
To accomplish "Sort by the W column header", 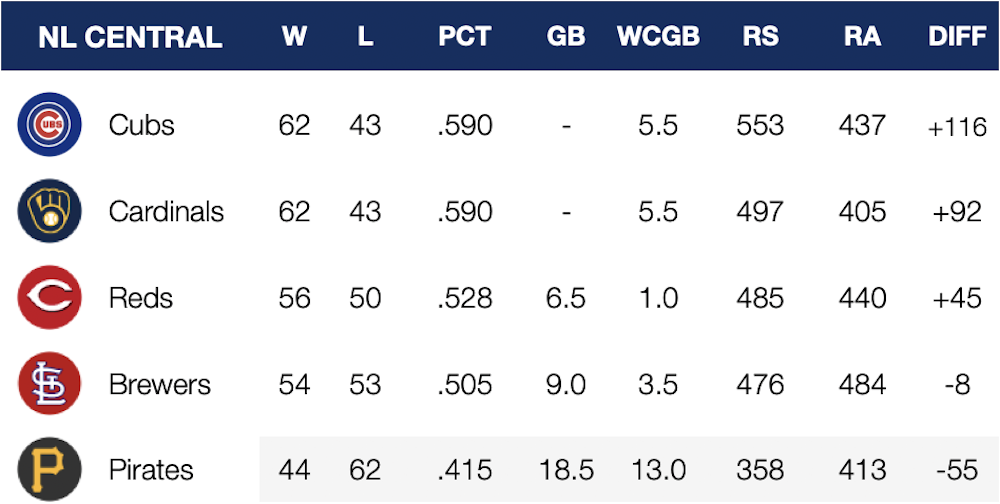I will (294, 37).
